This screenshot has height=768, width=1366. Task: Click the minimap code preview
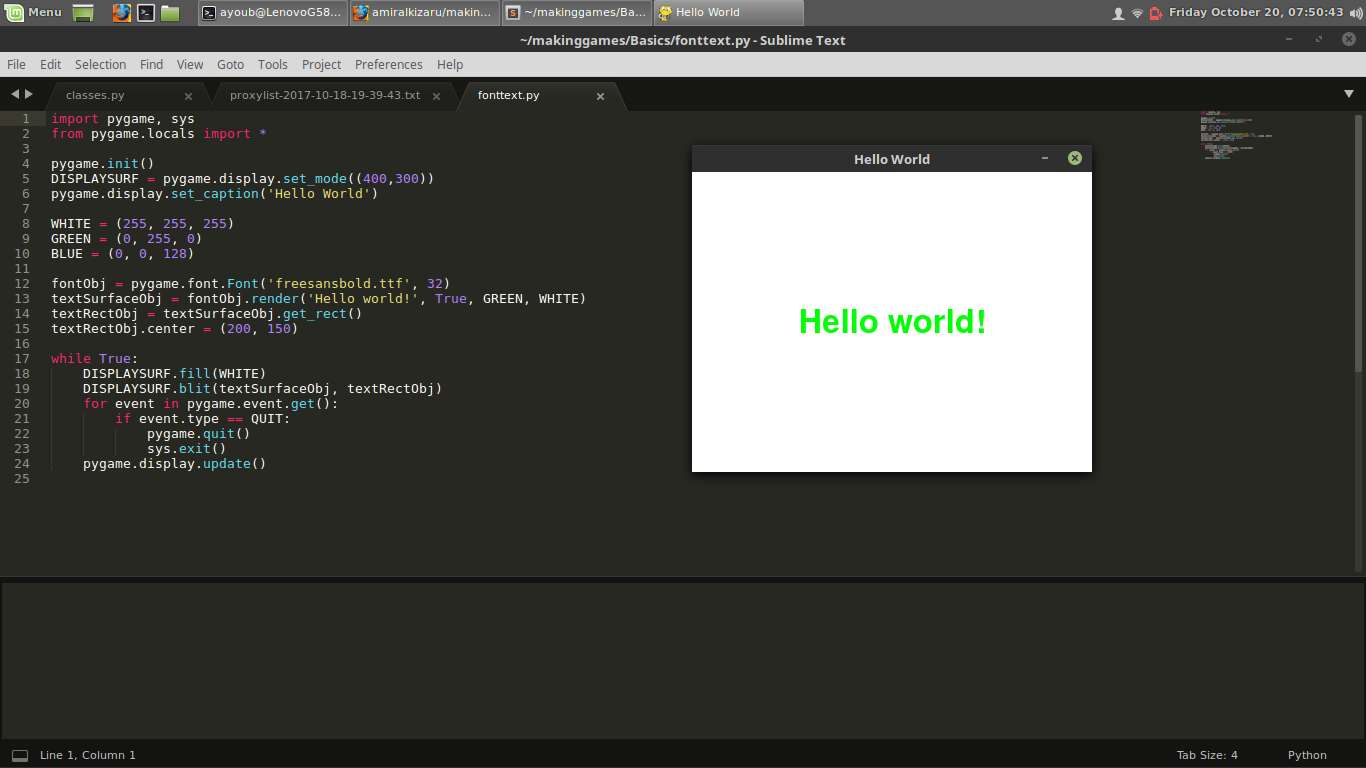point(1236,136)
